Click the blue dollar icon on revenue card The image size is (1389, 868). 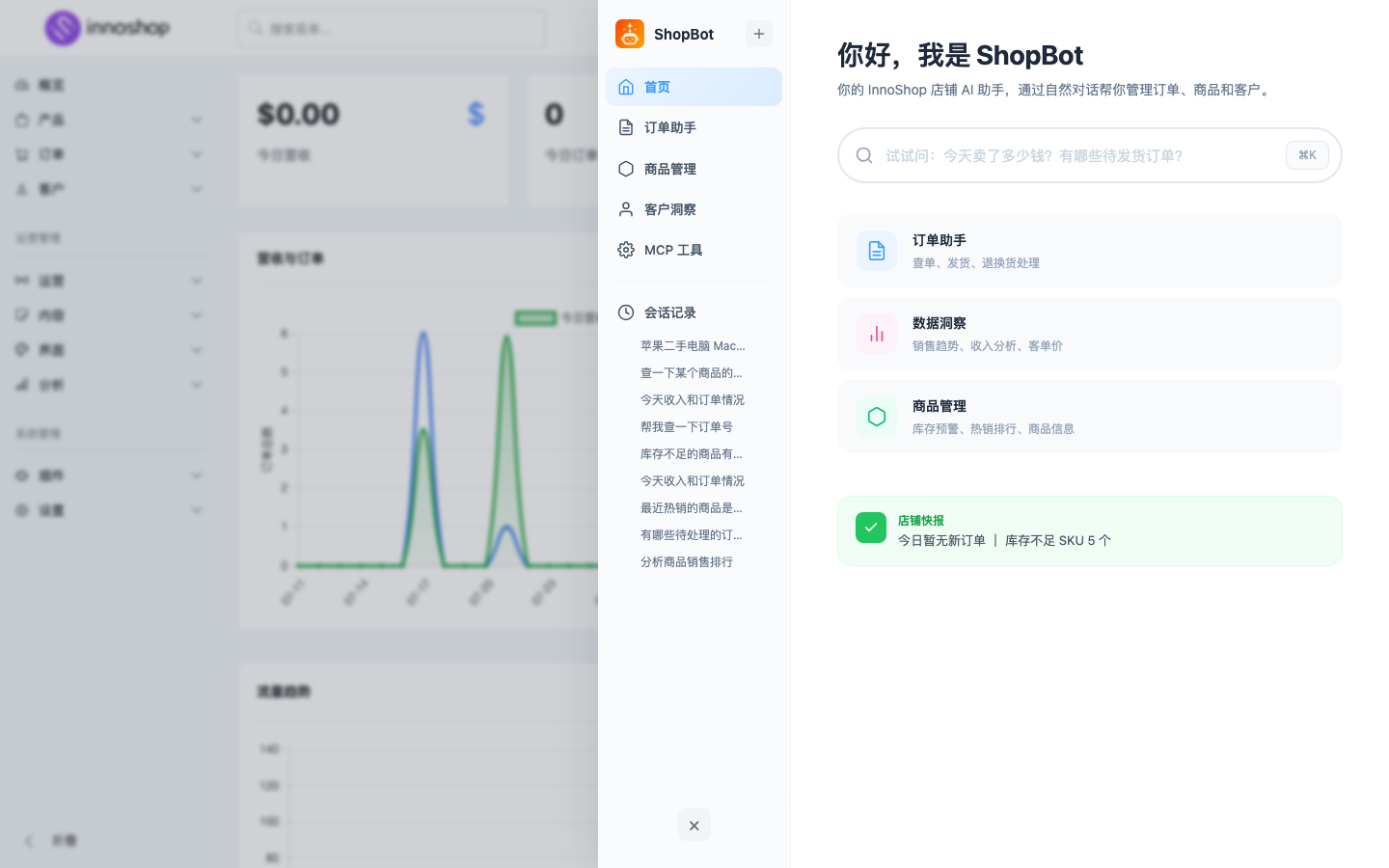click(x=476, y=115)
